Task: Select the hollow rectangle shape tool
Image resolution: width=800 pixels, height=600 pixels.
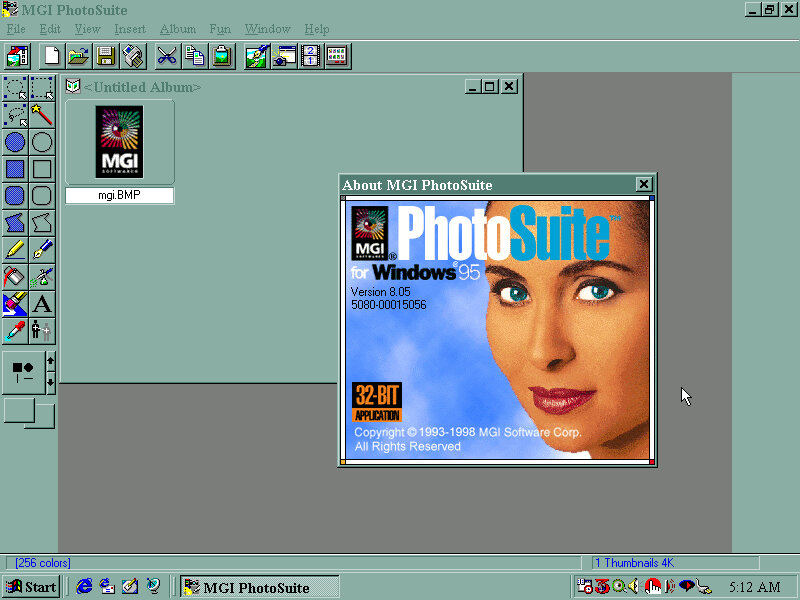Action: pyautogui.click(x=42, y=169)
